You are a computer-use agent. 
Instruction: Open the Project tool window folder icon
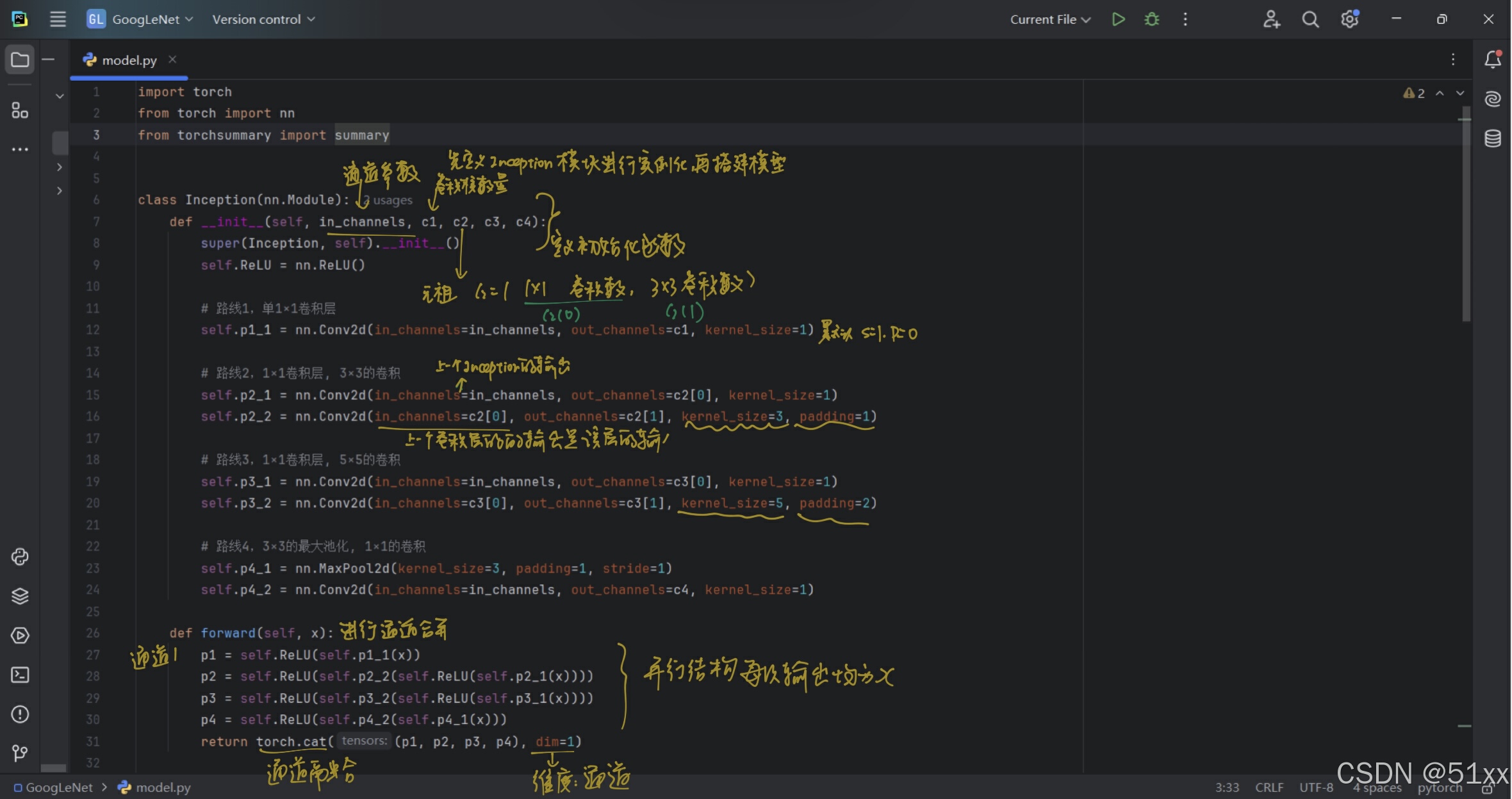click(20, 60)
